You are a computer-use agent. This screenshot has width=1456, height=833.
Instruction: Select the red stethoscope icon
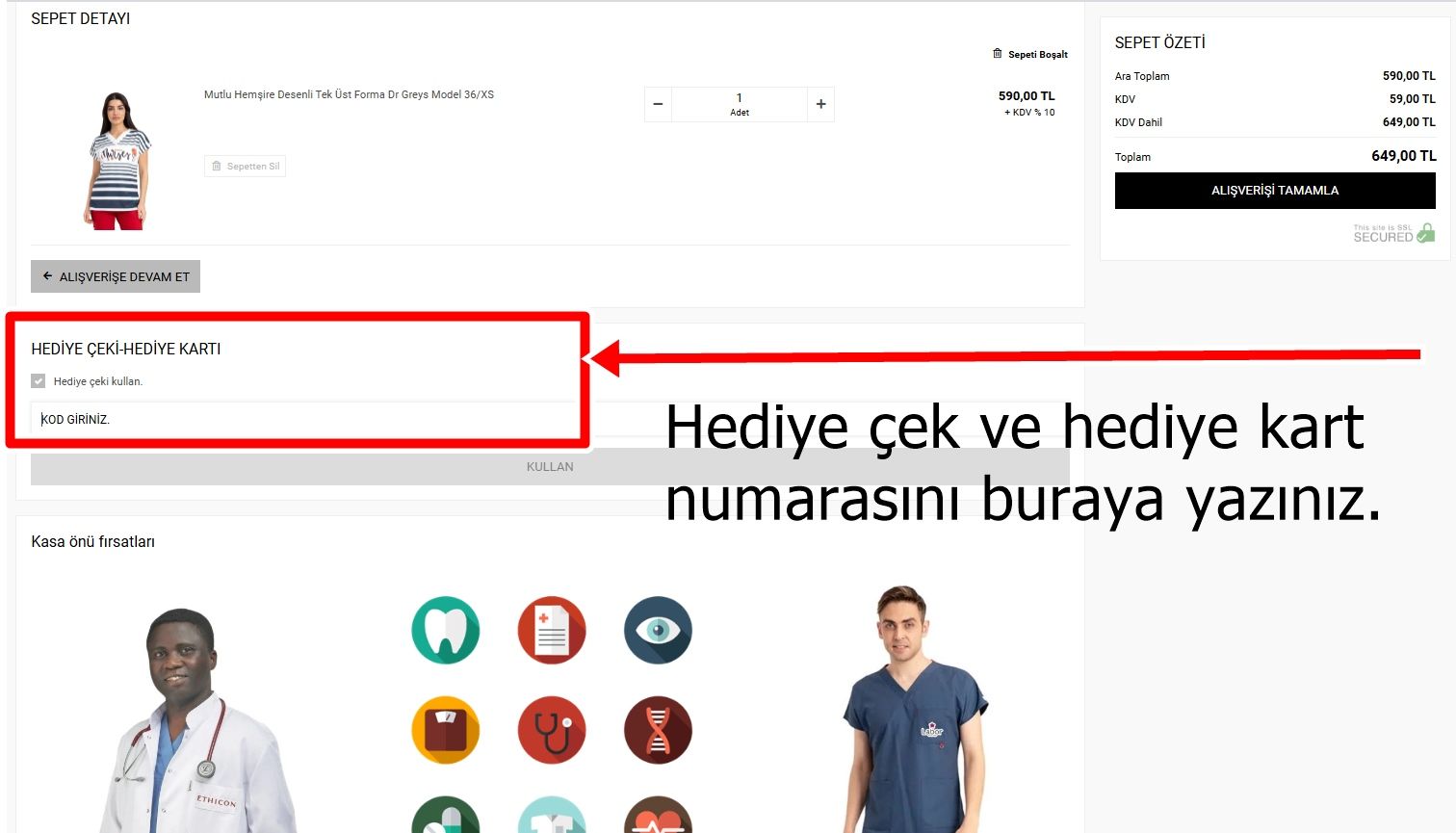click(x=552, y=730)
